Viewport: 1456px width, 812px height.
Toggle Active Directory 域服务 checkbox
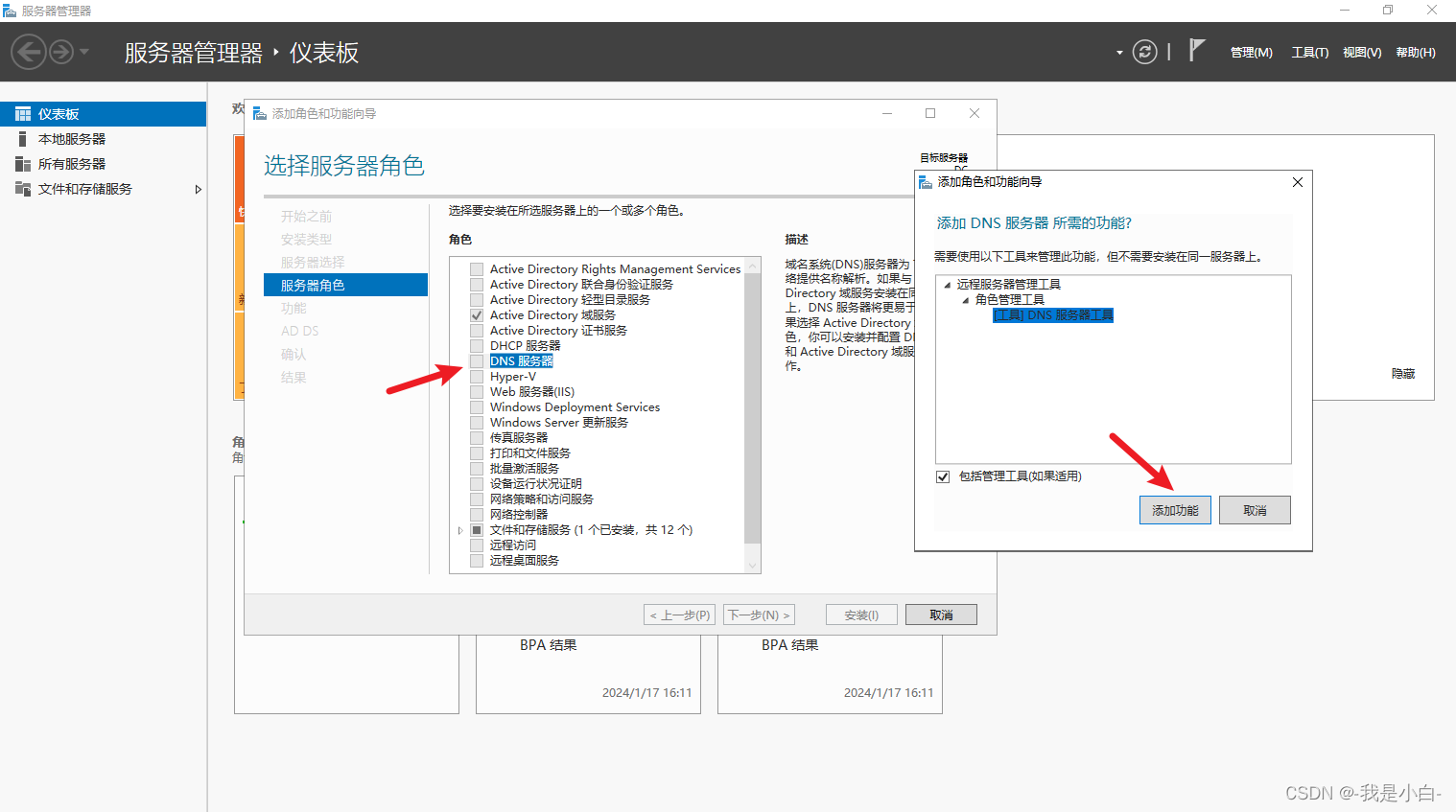(477, 315)
